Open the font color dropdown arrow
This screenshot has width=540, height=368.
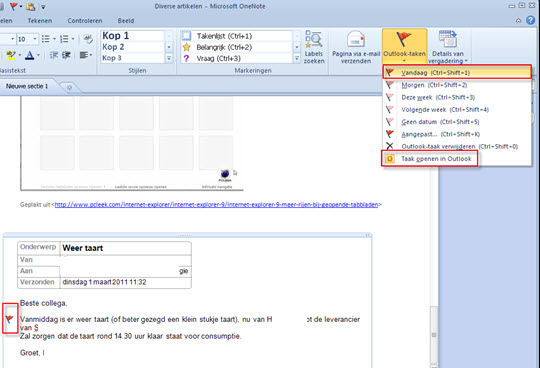[38, 55]
